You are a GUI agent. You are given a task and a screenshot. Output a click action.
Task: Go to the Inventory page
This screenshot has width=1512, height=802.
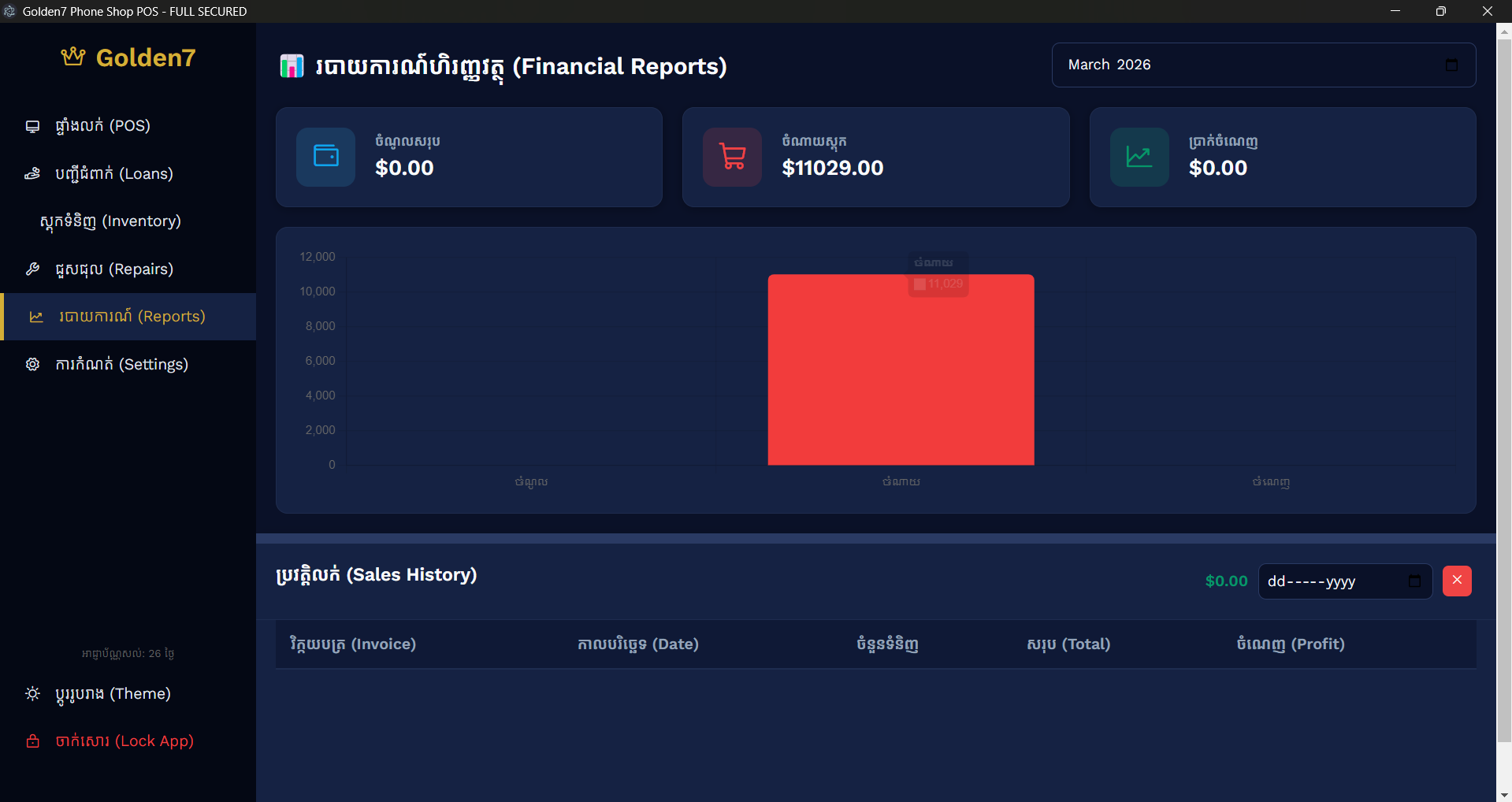(x=110, y=221)
